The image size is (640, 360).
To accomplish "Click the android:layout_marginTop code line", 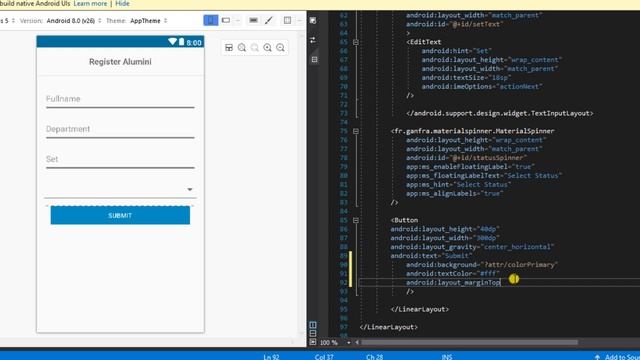I will 453,282.
